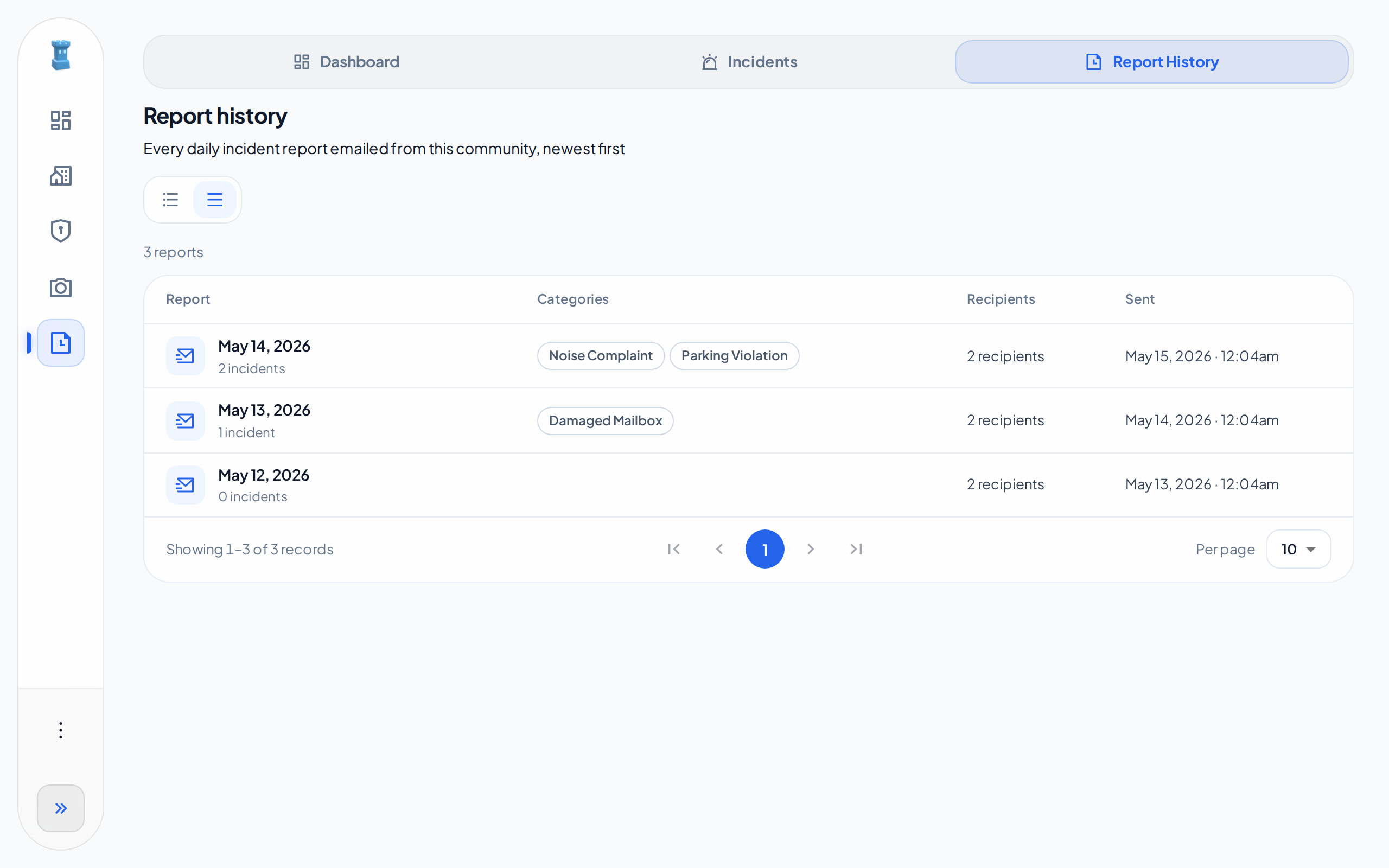
Task: Click the 2 incidents subtitle text
Action: 251,368
